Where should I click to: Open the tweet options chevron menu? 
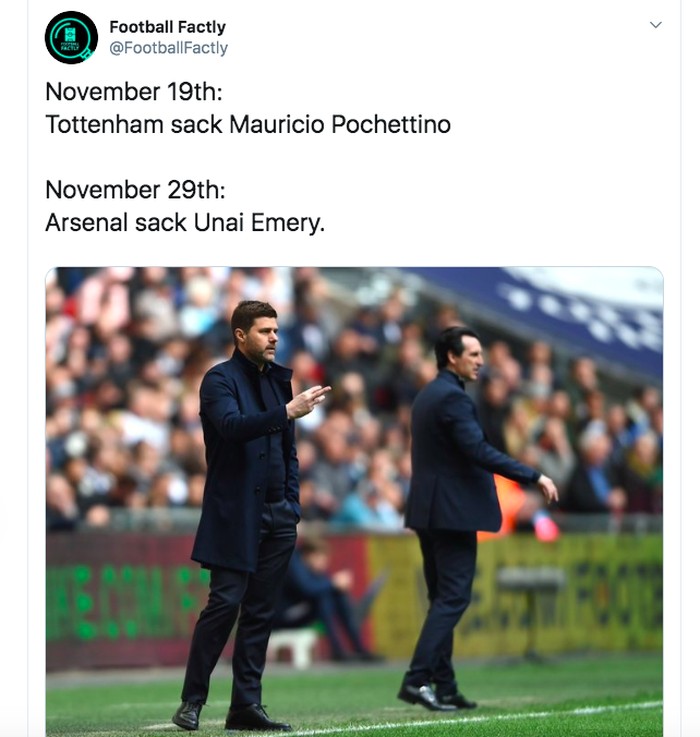coord(656,25)
